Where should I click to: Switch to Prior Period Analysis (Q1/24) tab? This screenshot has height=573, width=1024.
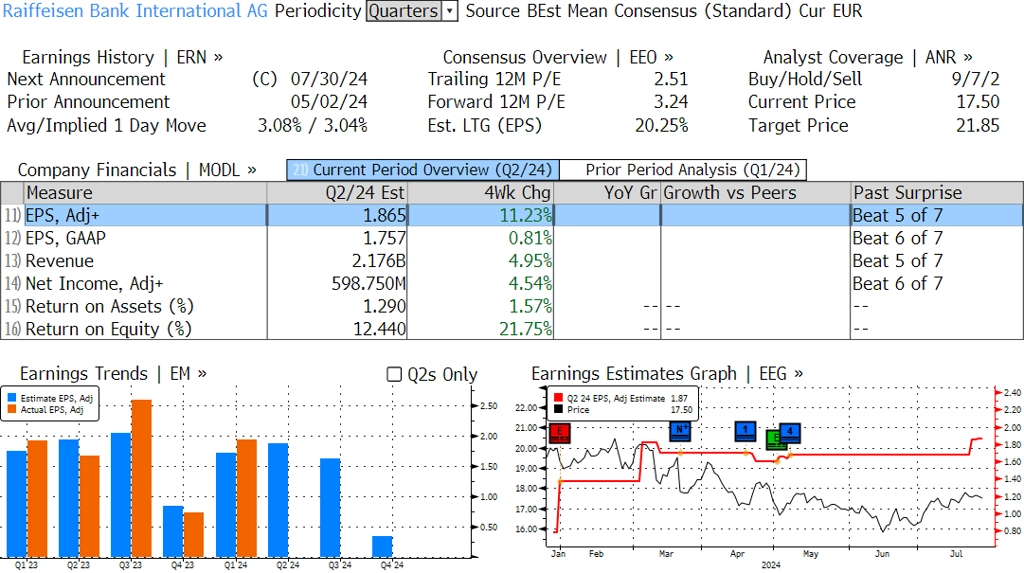pyautogui.click(x=683, y=170)
